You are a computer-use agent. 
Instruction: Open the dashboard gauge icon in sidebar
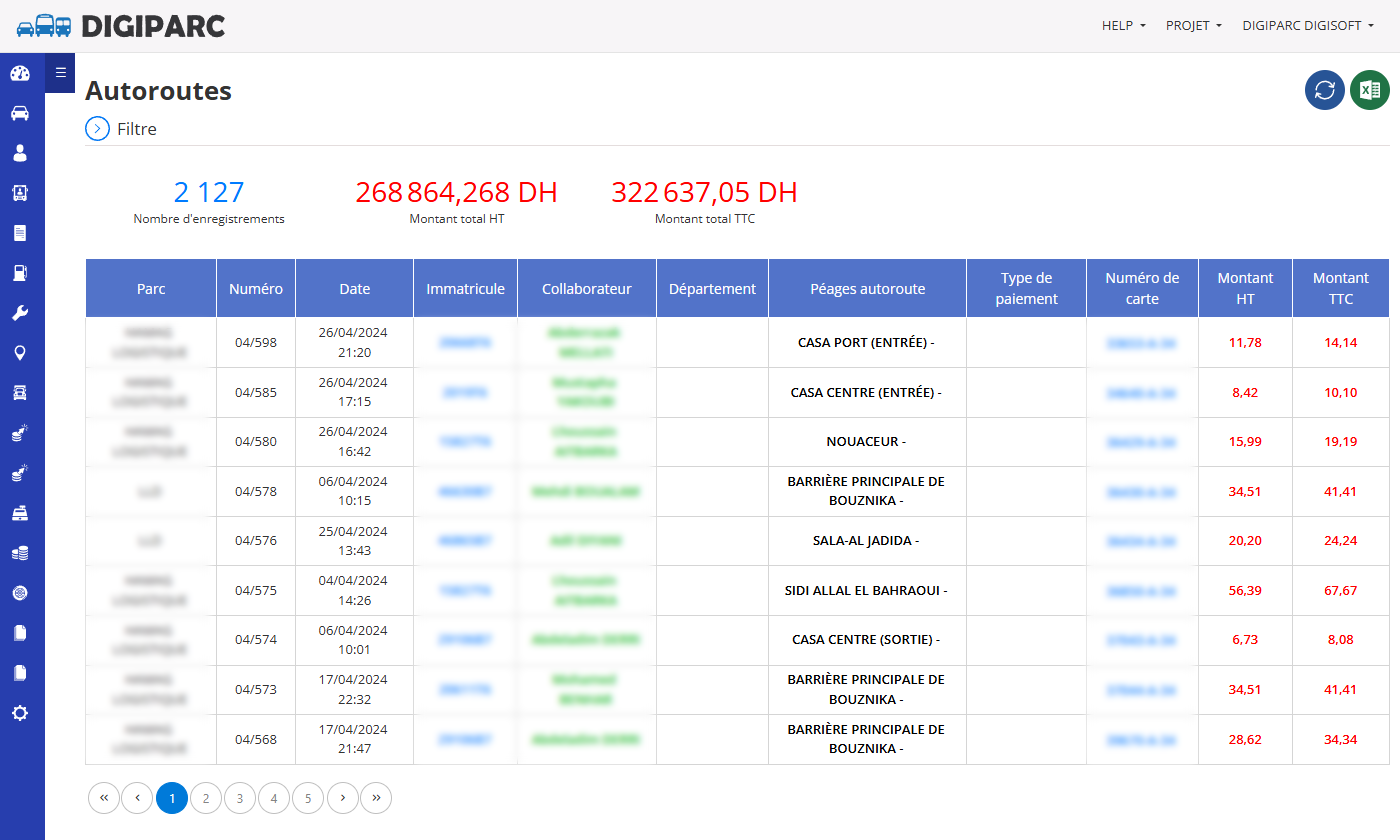[x=20, y=73]
